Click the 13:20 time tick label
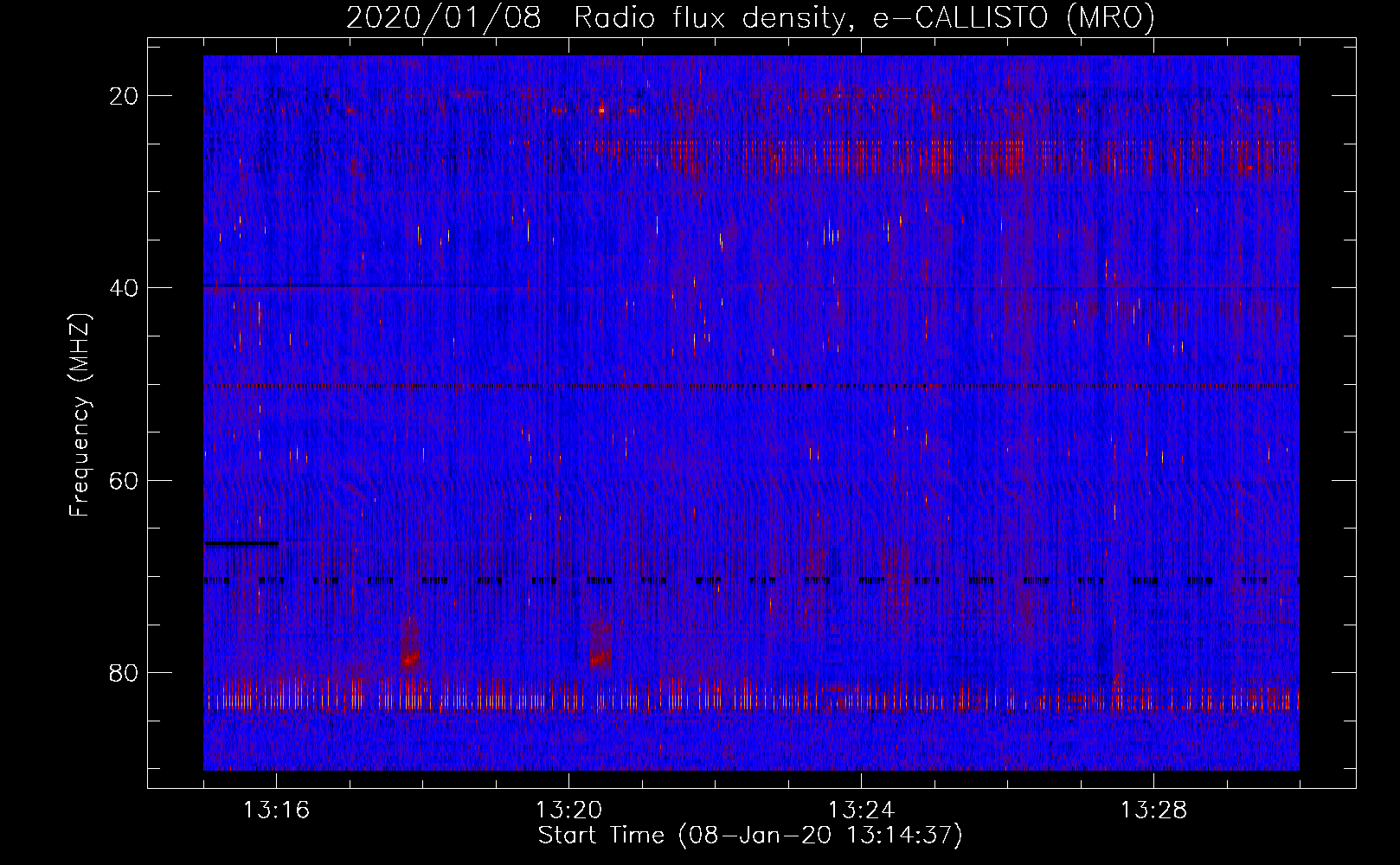This screenshot has width=1400, height=865. [x=568, y=811]
